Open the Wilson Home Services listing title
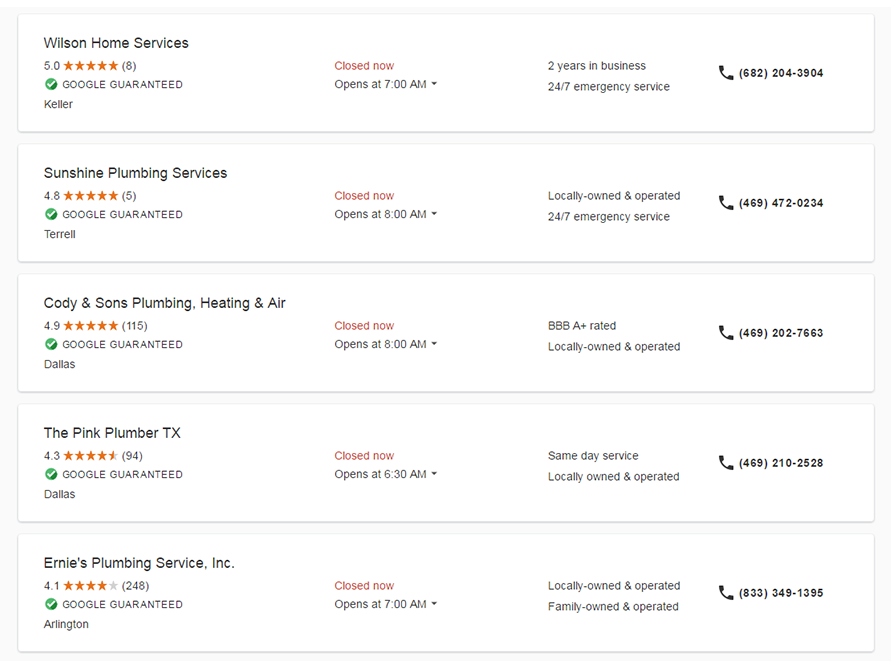 (x=116, y=43)
